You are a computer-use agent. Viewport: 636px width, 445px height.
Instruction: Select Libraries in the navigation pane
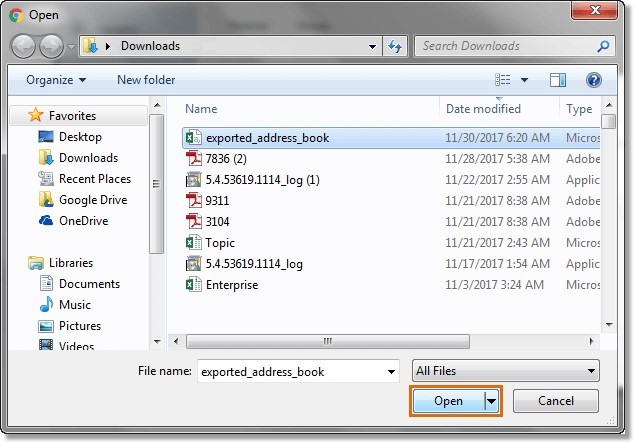click(71, 263)
